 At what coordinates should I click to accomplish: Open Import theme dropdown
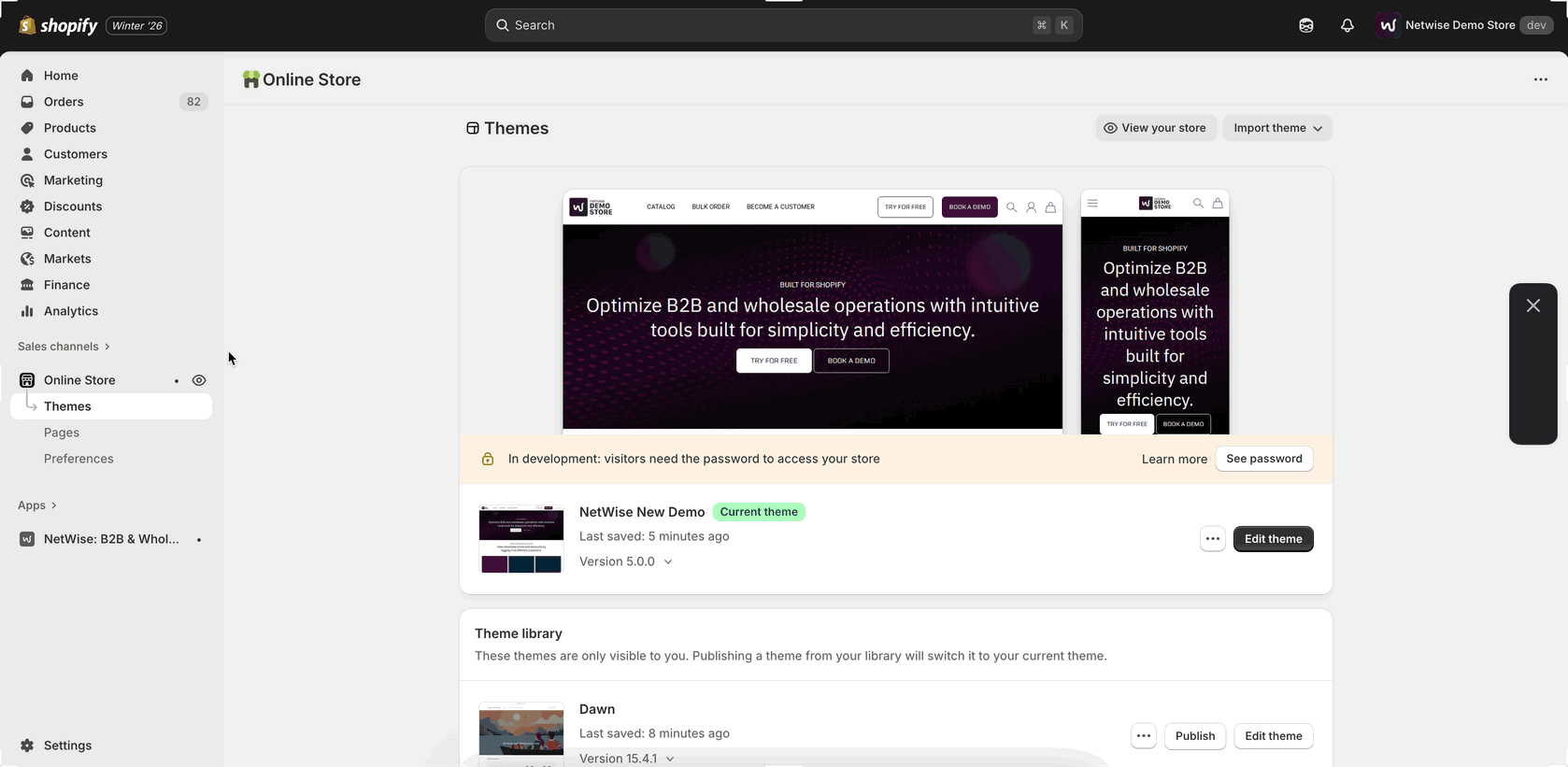[x=1277, y=128]
